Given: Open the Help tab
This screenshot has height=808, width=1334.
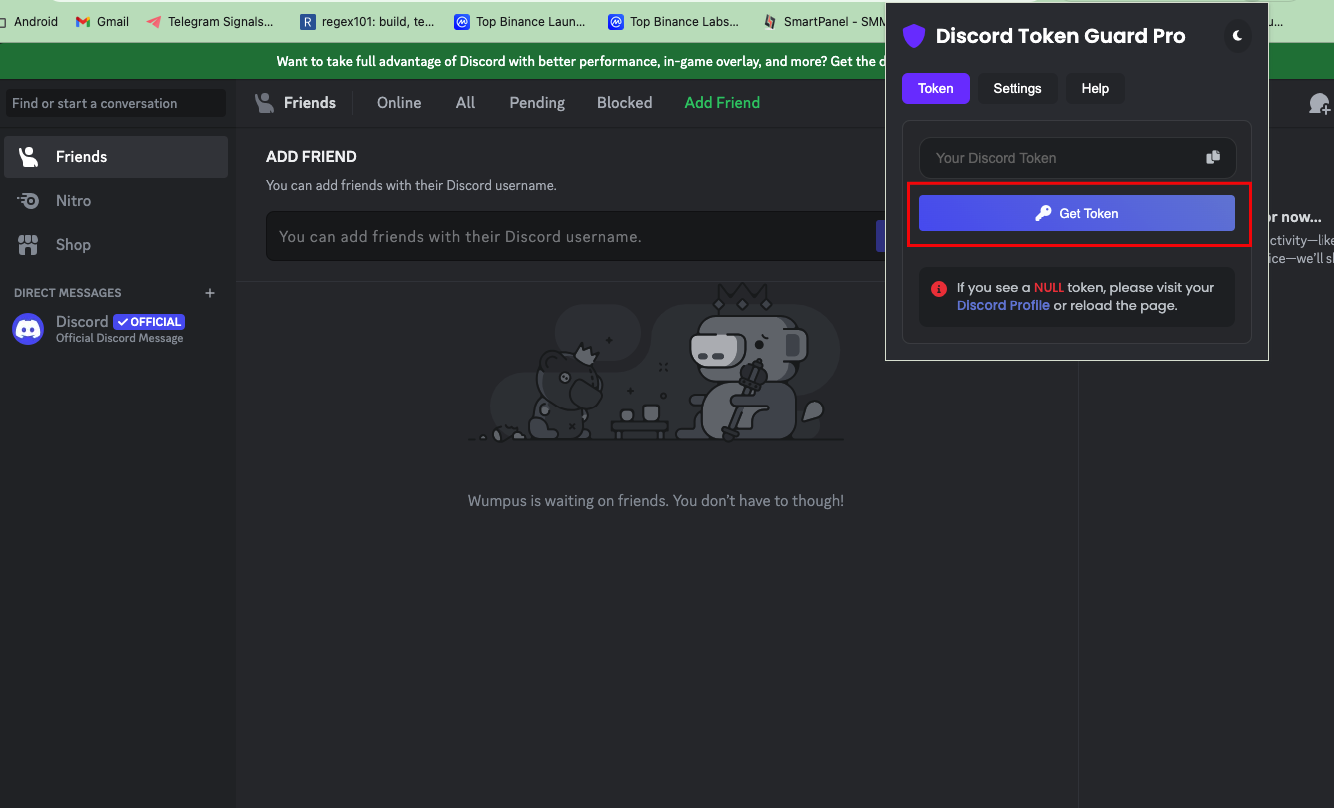Looking at the screenshot, I should click(1095, 88).
